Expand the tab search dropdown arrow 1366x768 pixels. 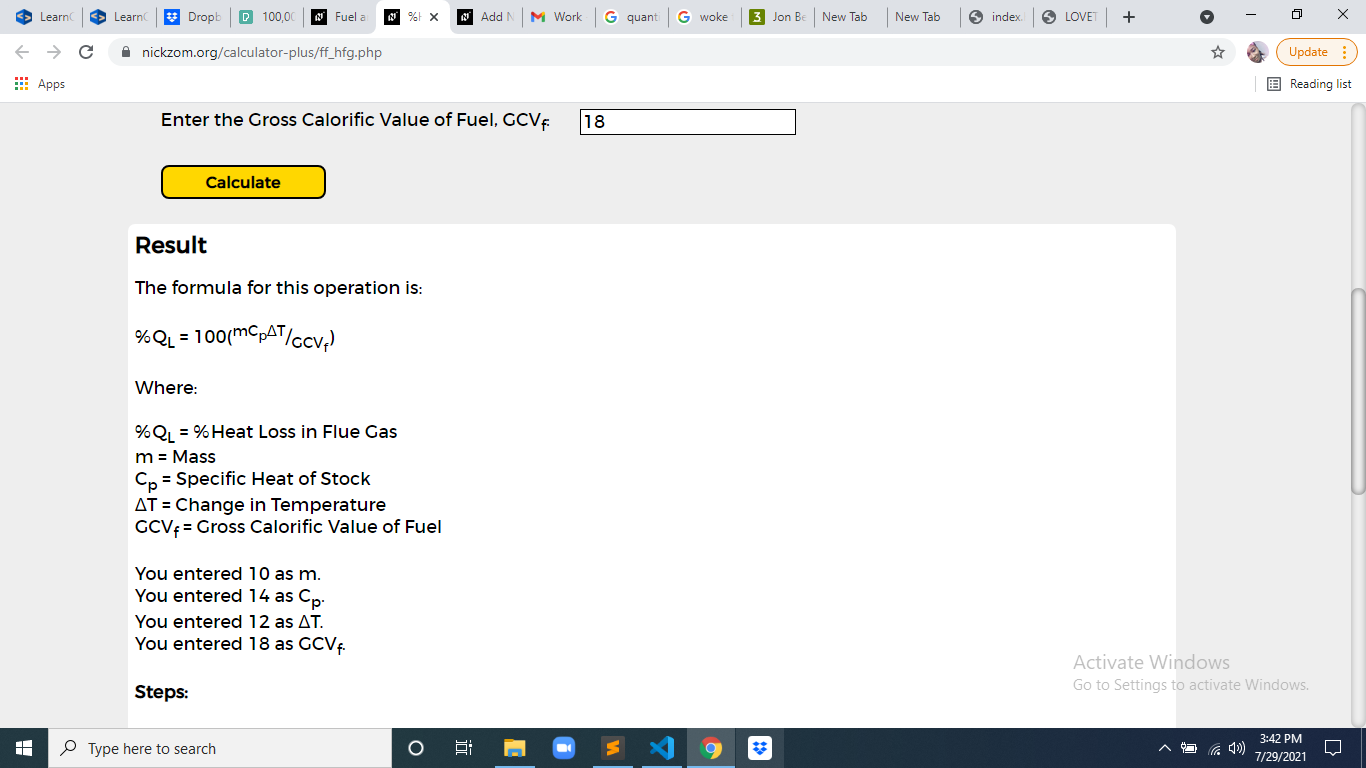pyautogui.click(x=1206, y=17)
